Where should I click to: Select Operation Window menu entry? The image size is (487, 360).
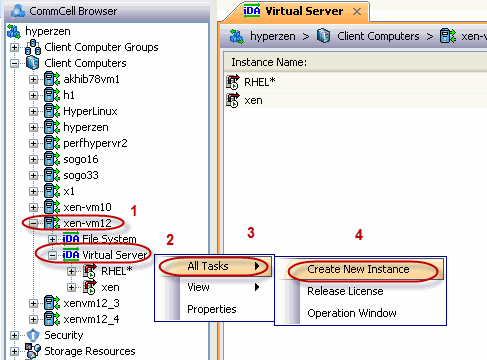[361, 313]
